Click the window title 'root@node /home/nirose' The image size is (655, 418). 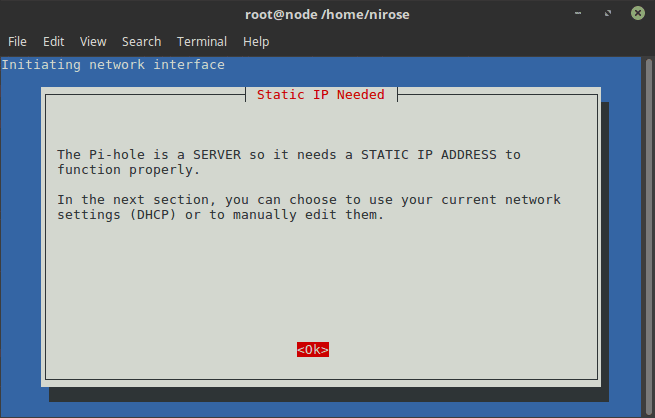point(327,15)
